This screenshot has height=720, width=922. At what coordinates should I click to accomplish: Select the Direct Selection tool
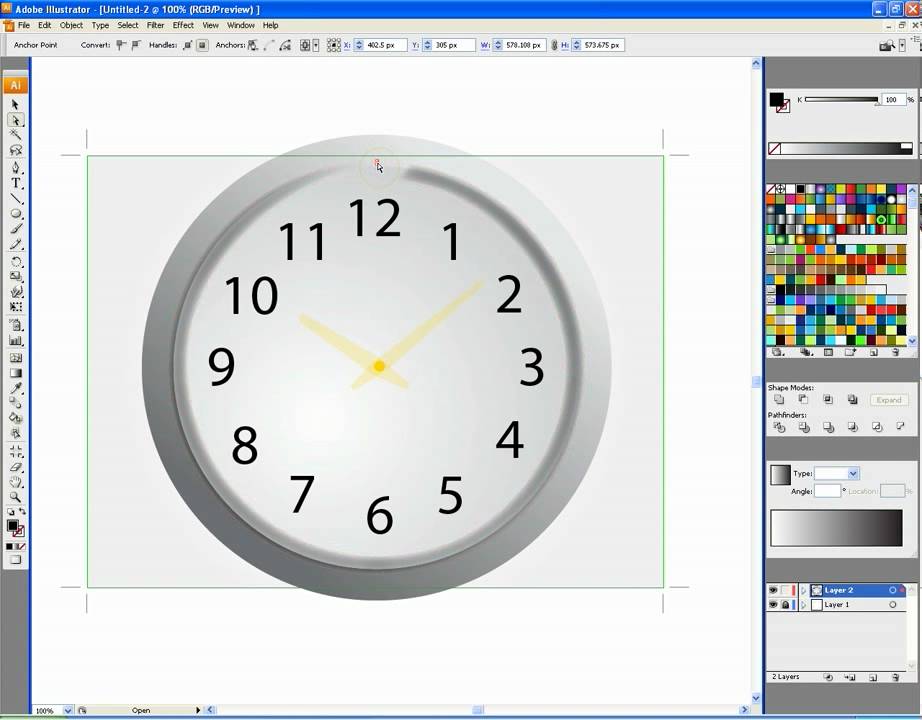pyautogui.click(x=15, y=120)
